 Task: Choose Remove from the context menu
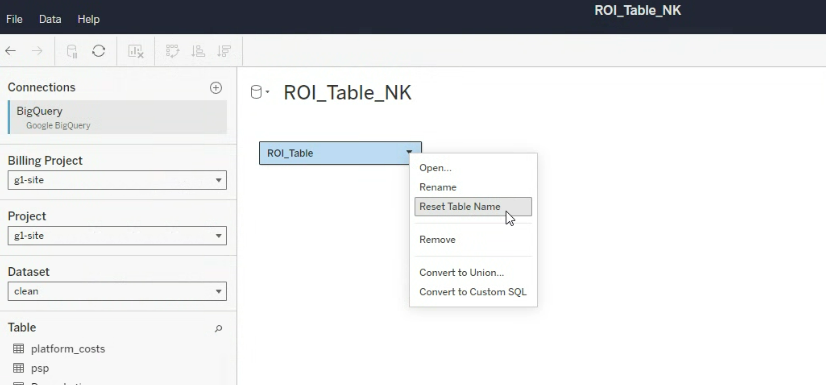473,240
